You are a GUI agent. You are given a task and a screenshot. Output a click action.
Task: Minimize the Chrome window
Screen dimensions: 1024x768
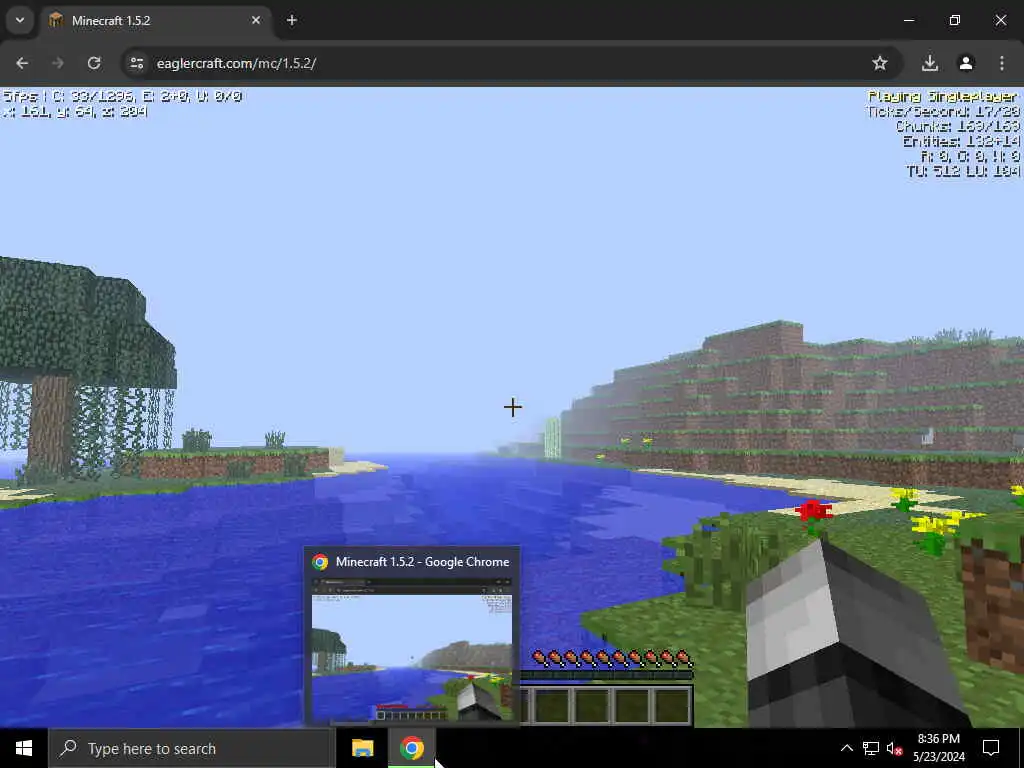pyautogui.click(x=908, y=20)
